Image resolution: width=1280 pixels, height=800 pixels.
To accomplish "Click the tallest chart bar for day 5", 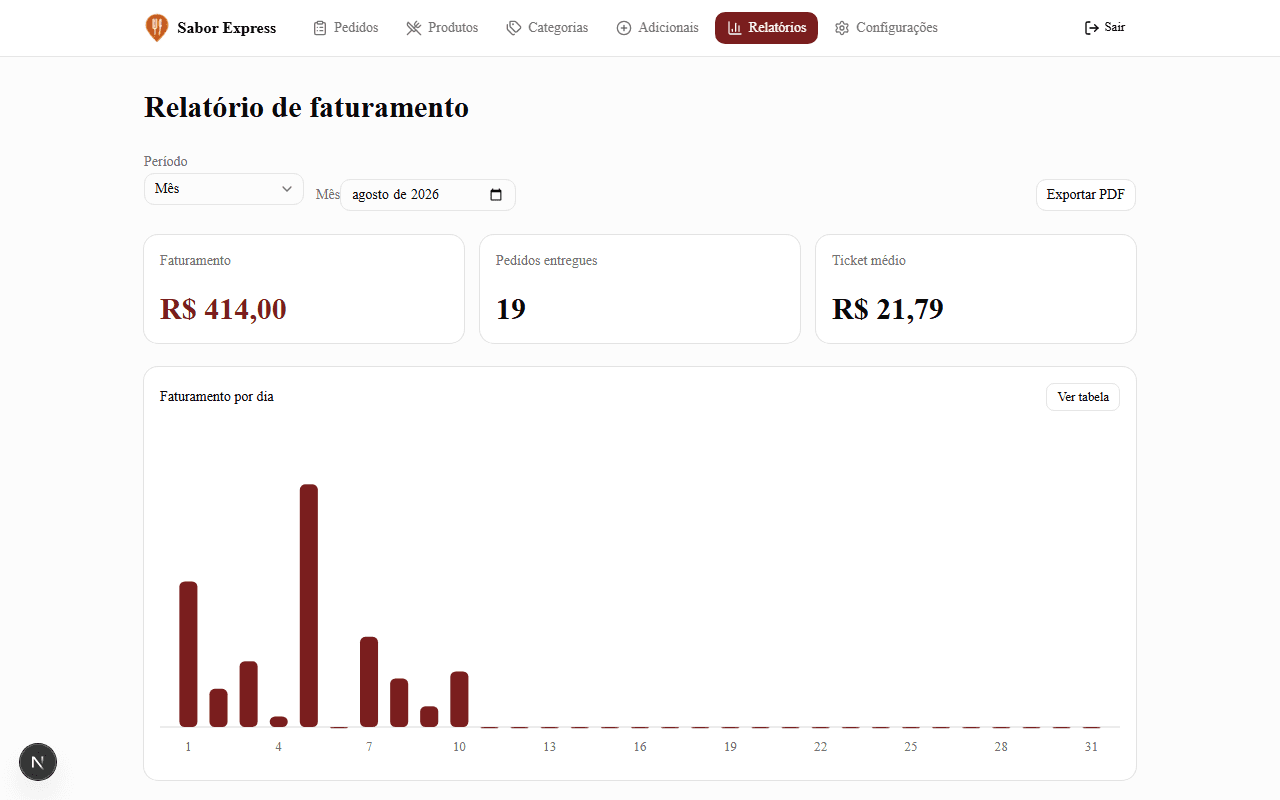I will pos(309,606).
